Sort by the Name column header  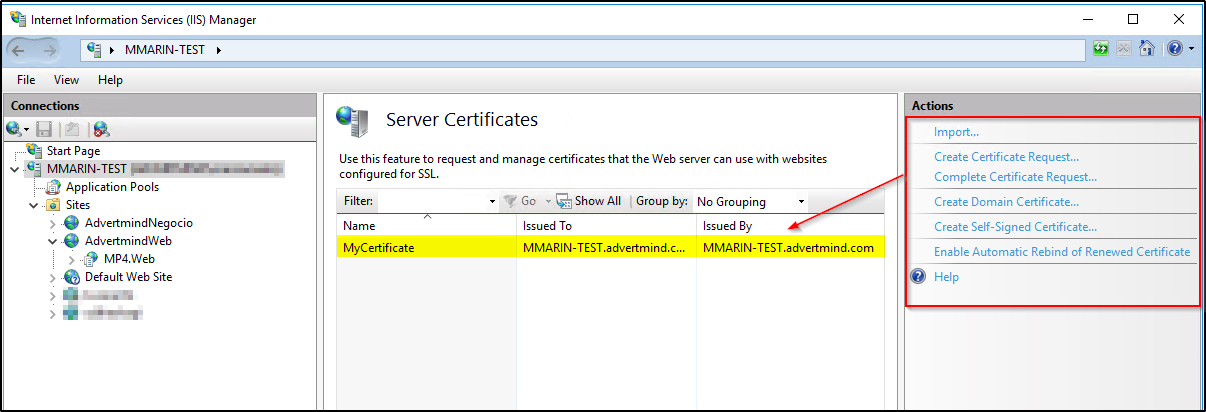pyautogui.click(x=426, y=226)
